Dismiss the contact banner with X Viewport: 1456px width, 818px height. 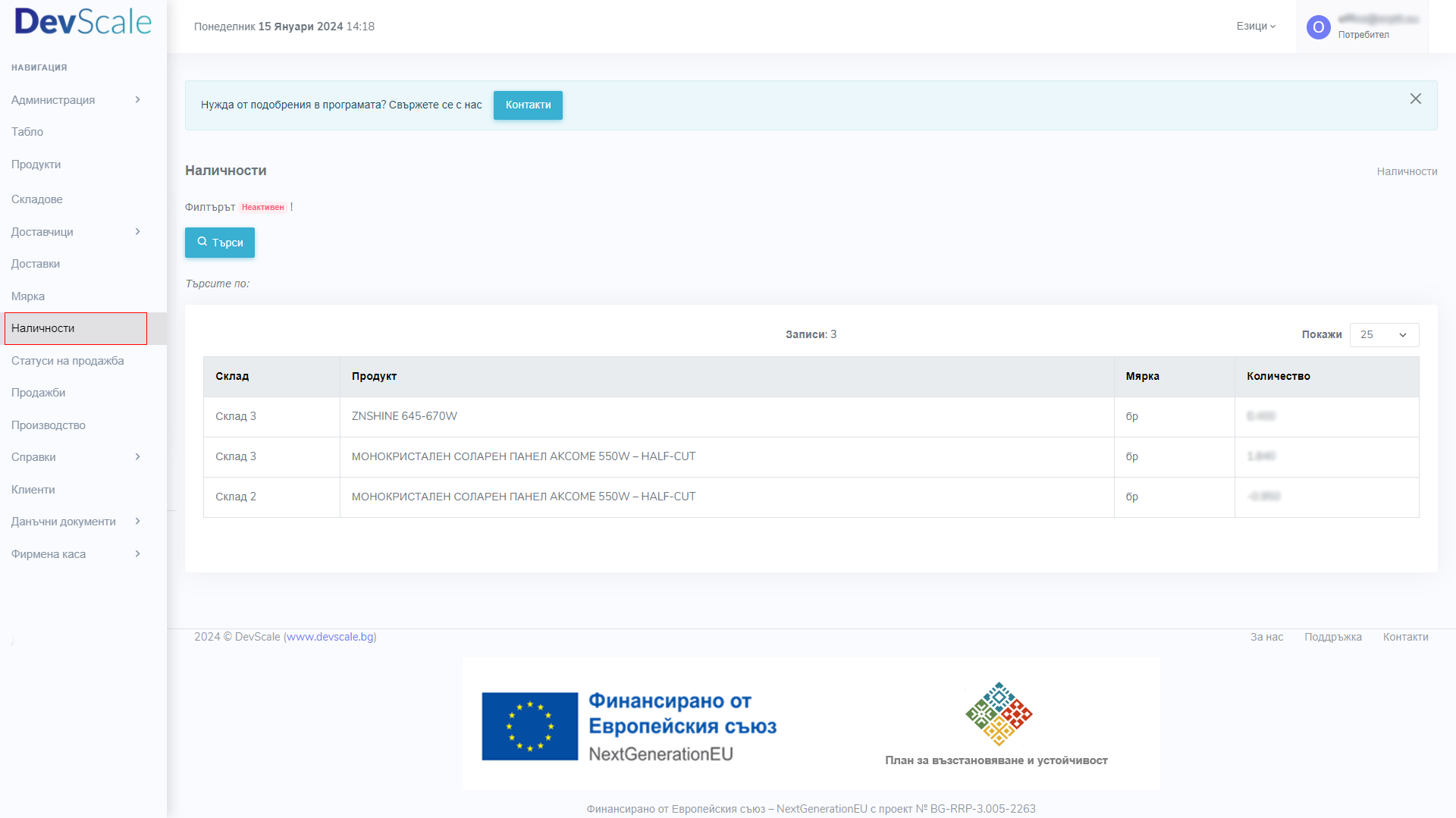click(1415, 99)
